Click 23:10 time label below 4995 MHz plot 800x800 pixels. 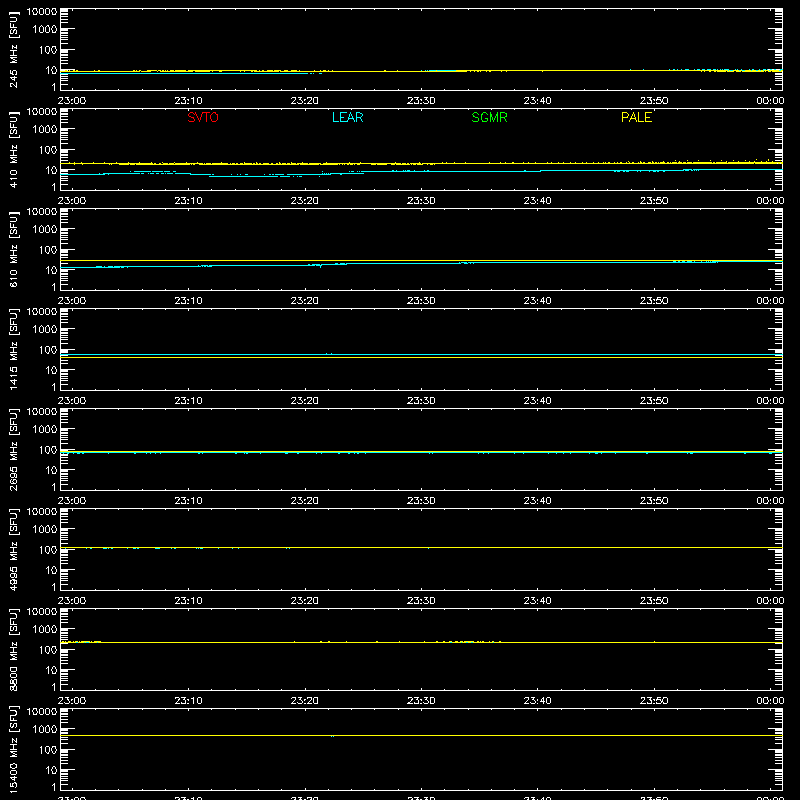coord(188,601)
